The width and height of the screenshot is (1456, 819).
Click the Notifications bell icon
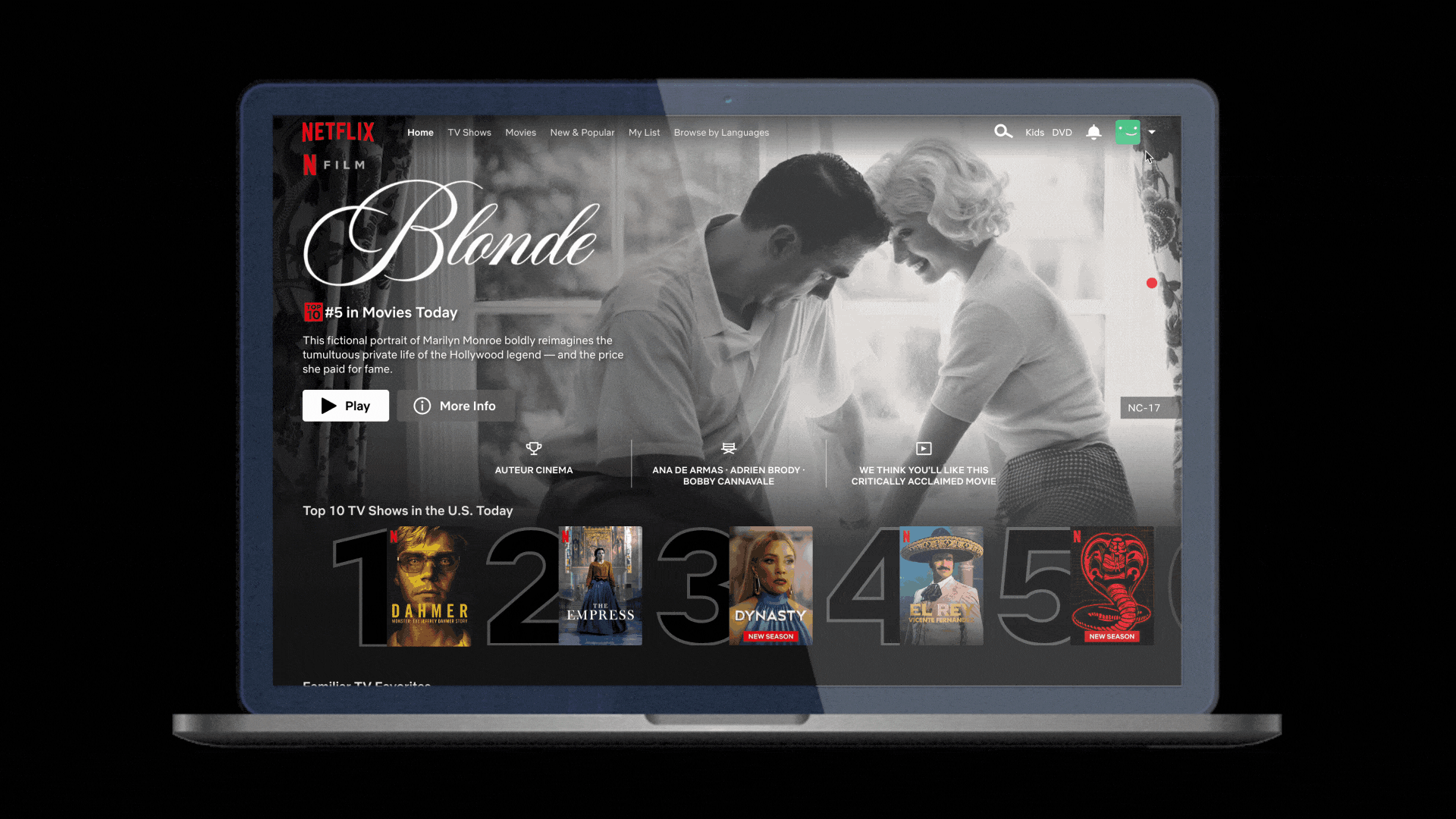tap(1093, 132)
